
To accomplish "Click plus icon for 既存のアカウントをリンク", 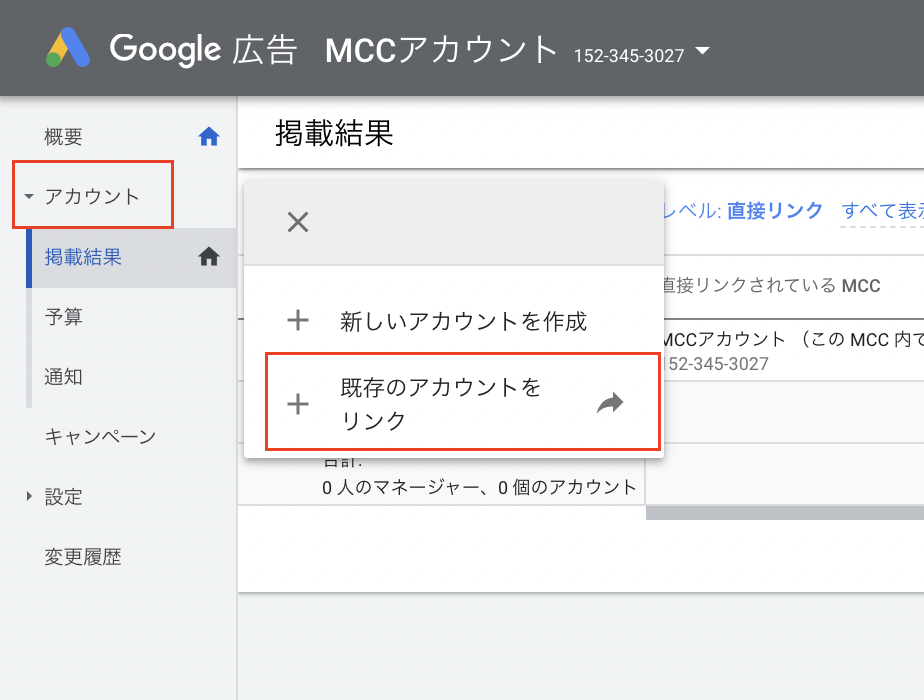I will pyautogui.click(x=298, y=404).
